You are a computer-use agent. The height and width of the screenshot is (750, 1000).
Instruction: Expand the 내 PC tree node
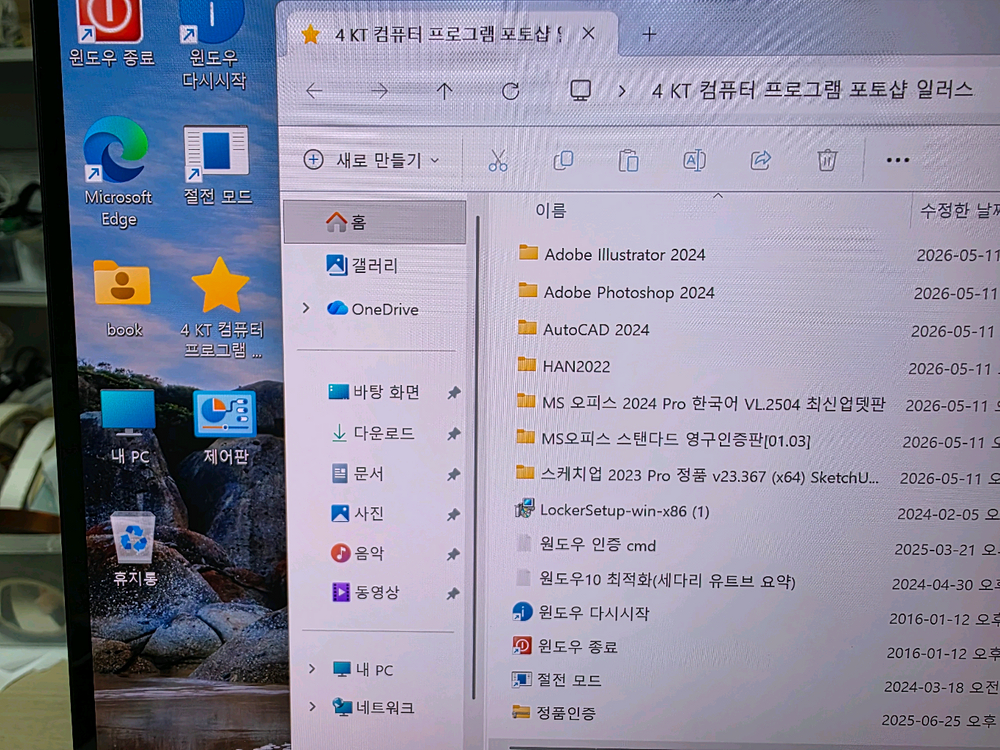click(x=312, y=669)
